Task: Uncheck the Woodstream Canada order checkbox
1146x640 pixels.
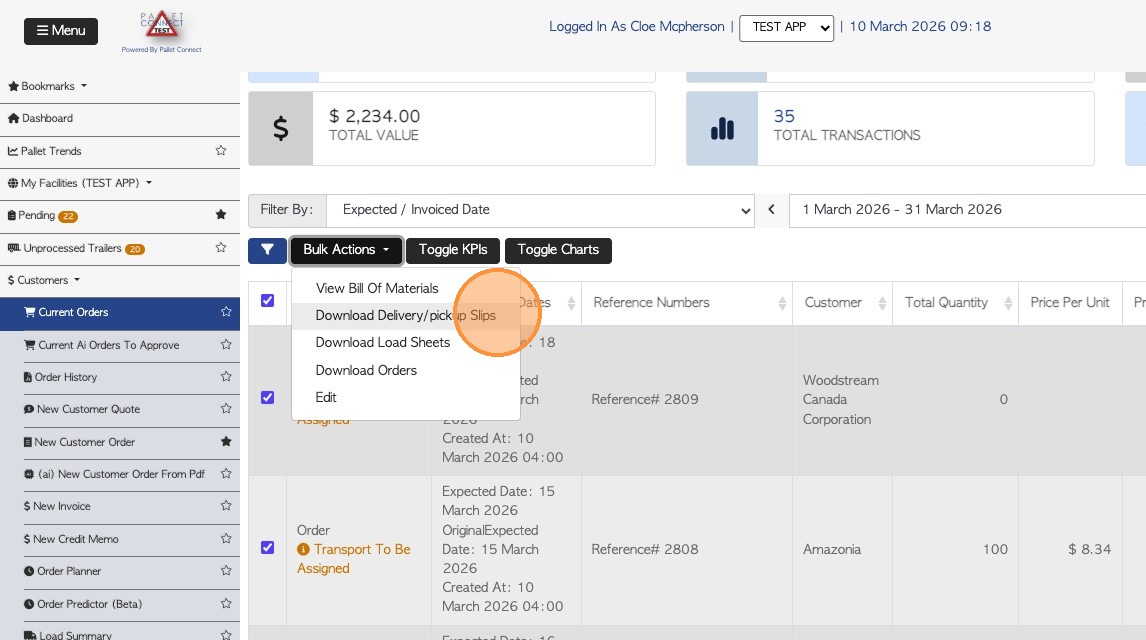Action: tap(267, 398)
